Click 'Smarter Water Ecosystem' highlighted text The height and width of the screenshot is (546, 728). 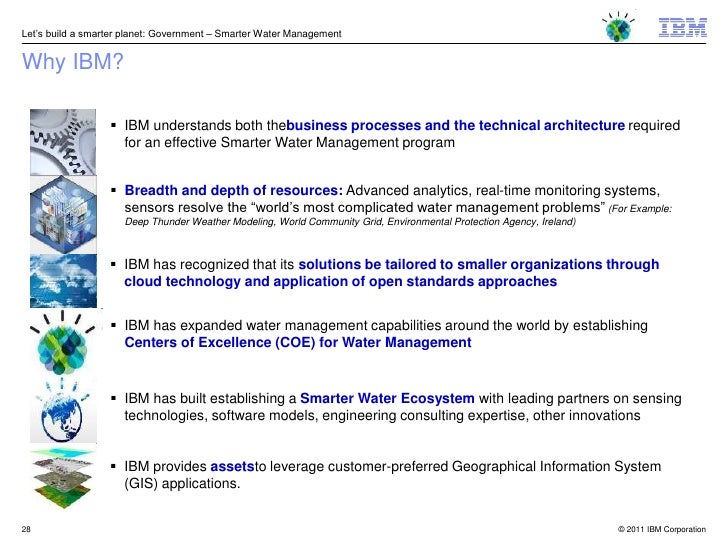[x=387, y=398]
